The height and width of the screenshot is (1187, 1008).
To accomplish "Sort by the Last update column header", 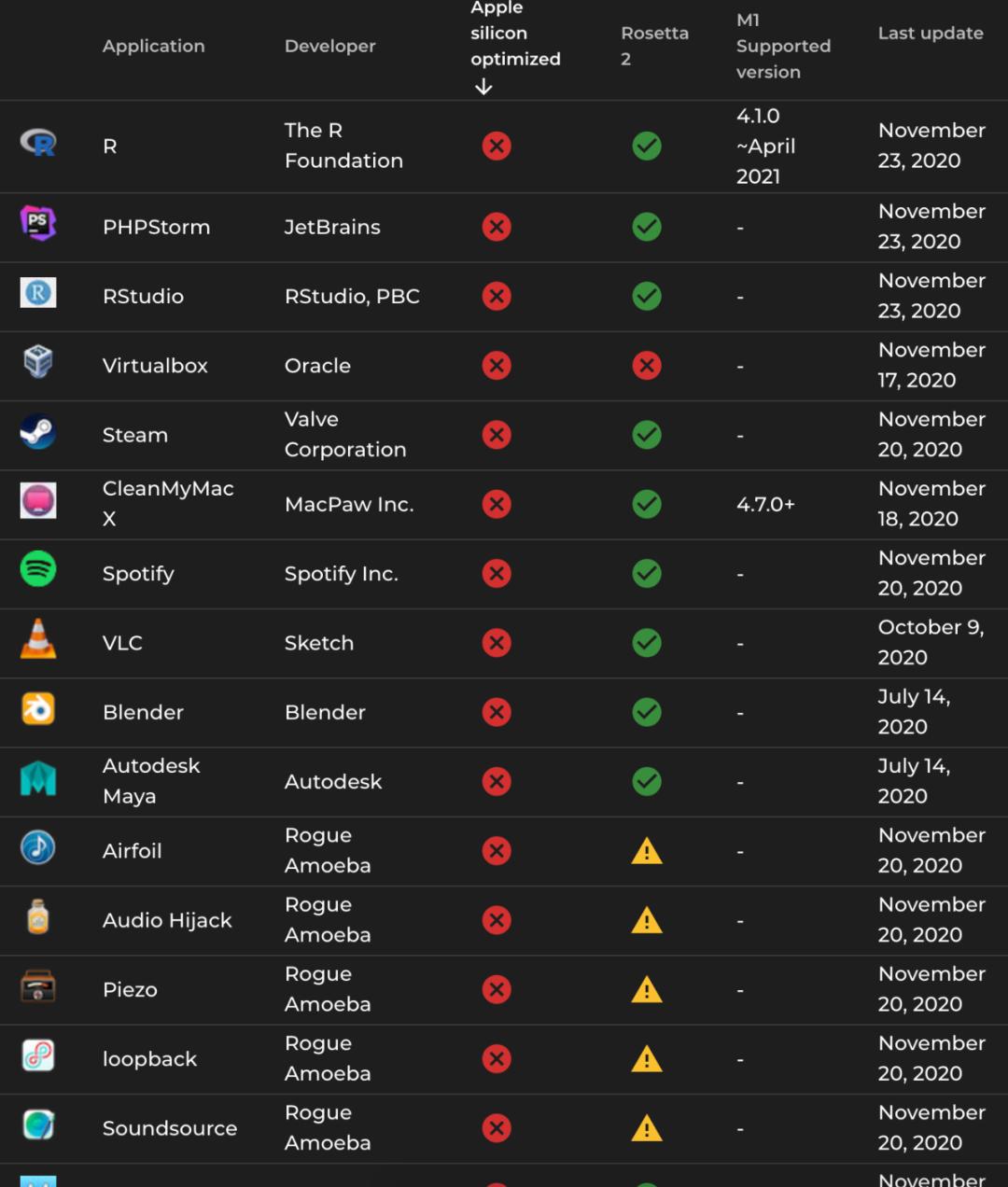I will click(x=930, y=34).
